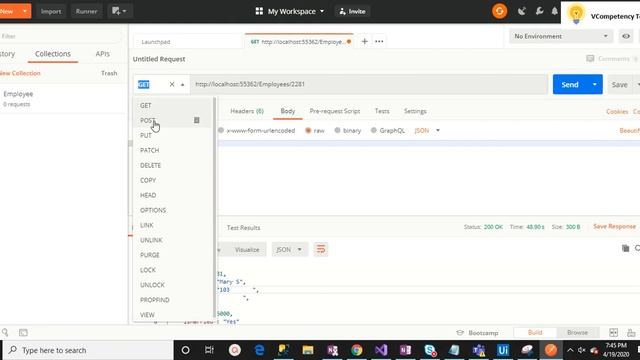Clear the method field with X icon
640x360 pixels.
pyautogui.click(x=172, y=84)
